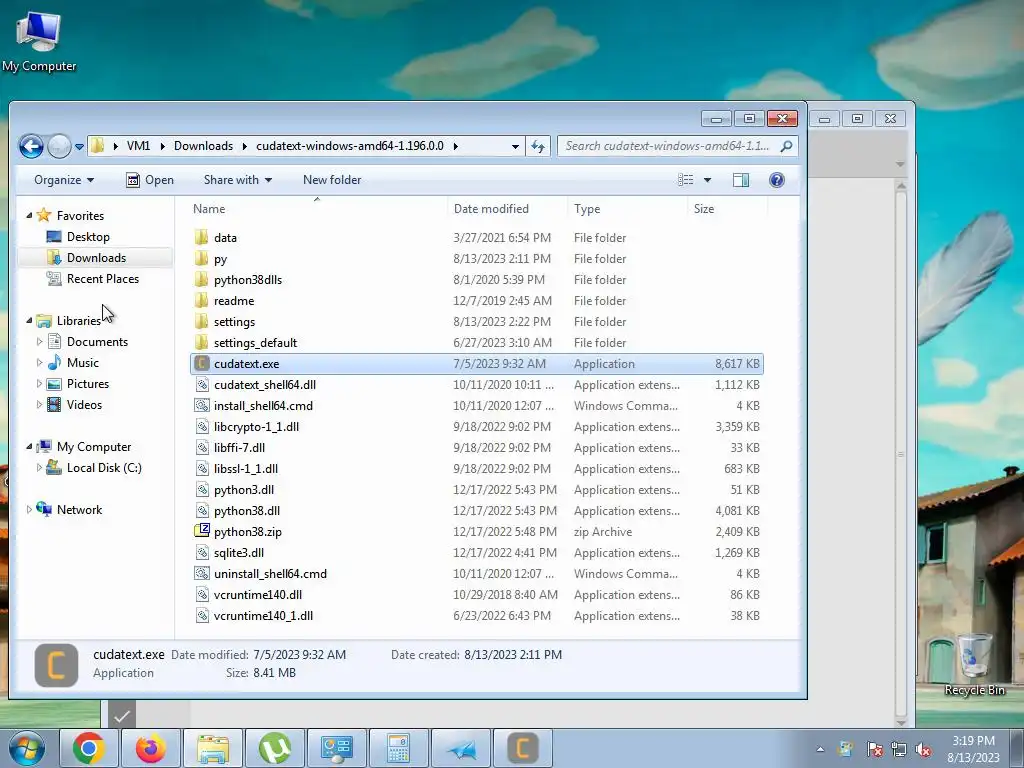Click Open in the toolbar

(150, 180)
